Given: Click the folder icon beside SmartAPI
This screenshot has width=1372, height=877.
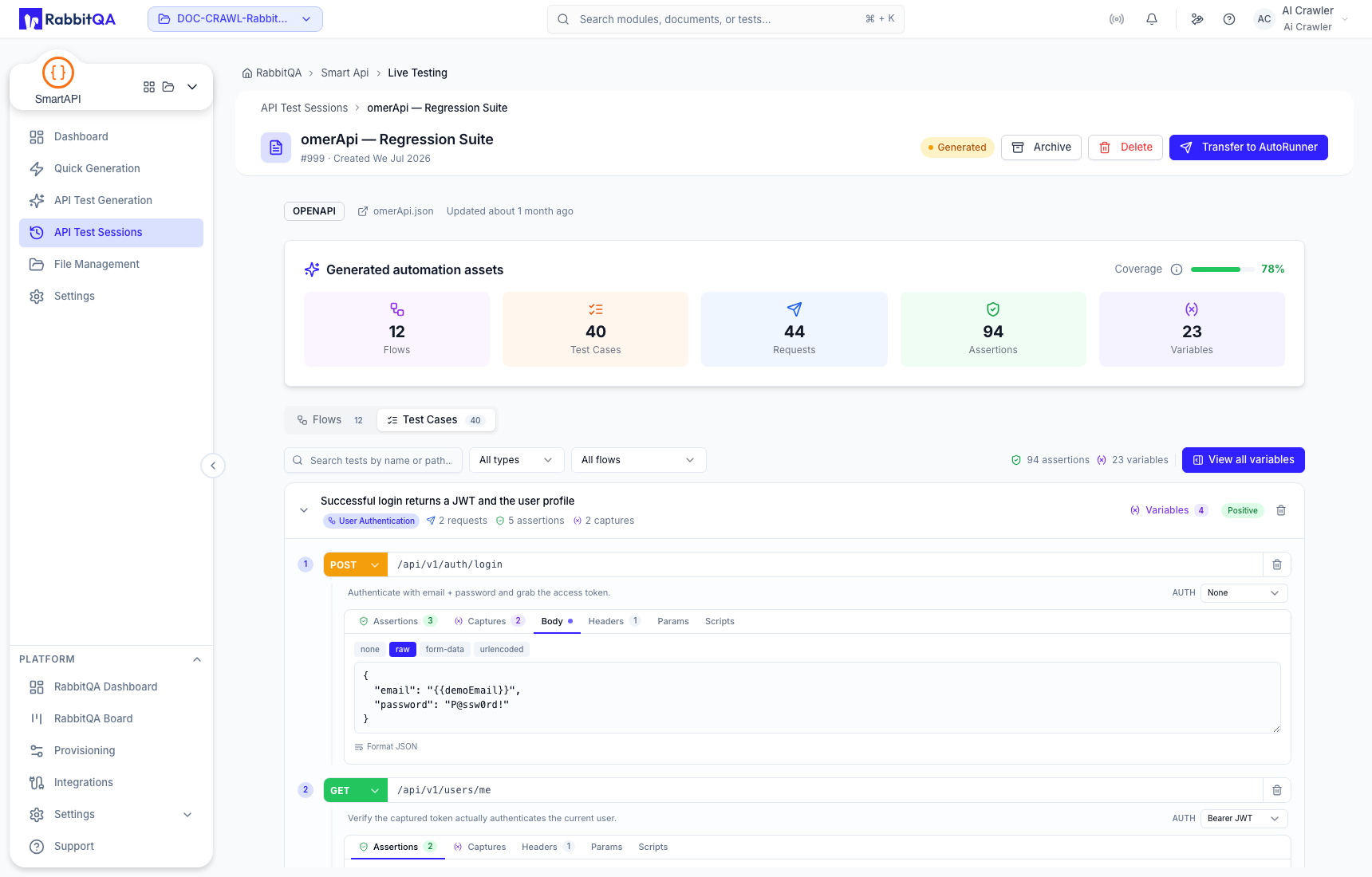Looking at the screenshot, I should (168, 87).
